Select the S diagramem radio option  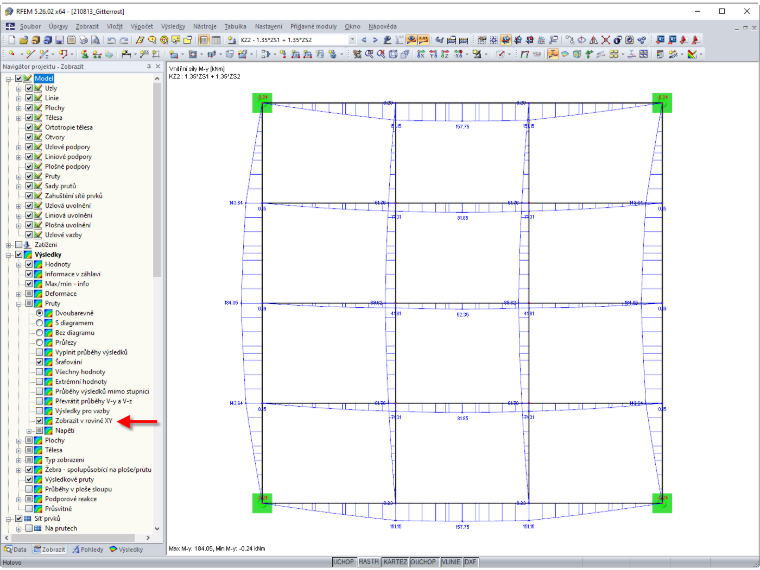tap(39, 323)
